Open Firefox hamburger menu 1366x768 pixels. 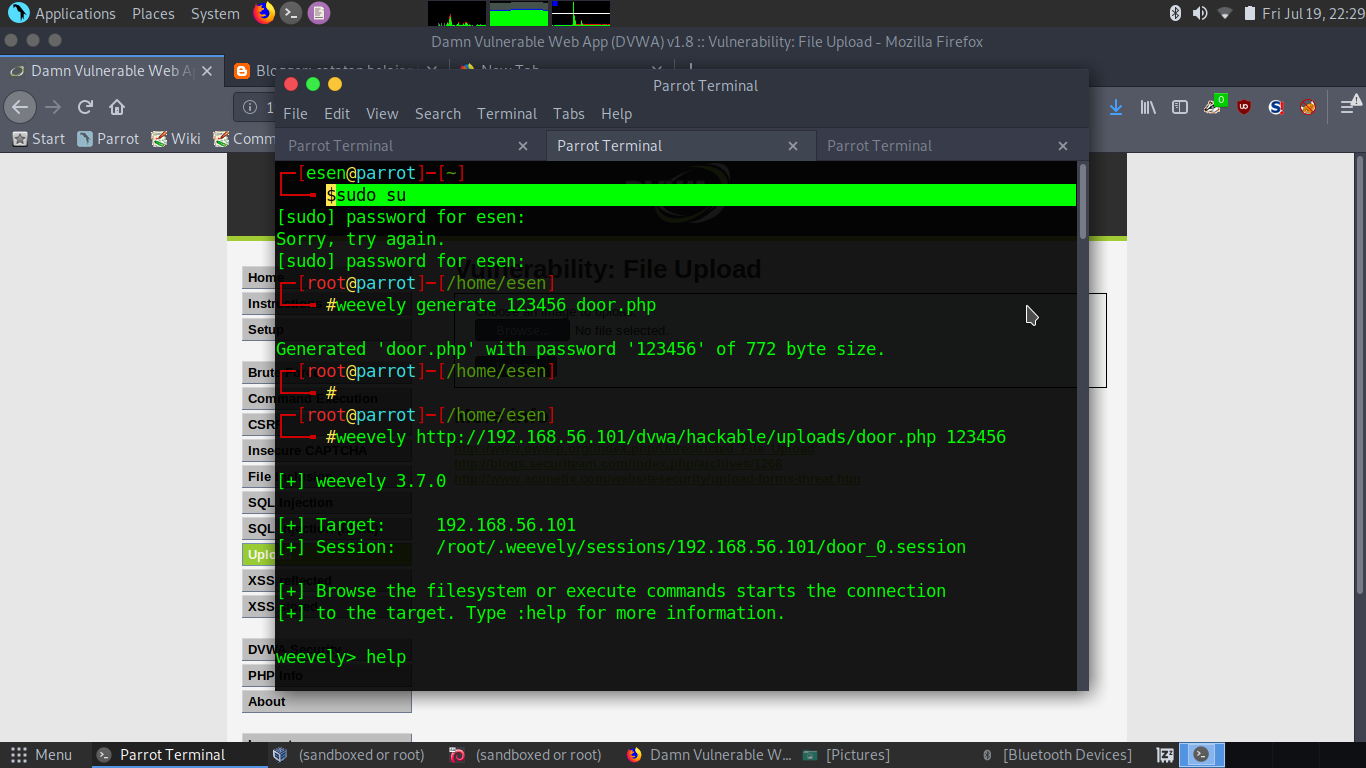pyautogui.click(x=1351, y=107)
